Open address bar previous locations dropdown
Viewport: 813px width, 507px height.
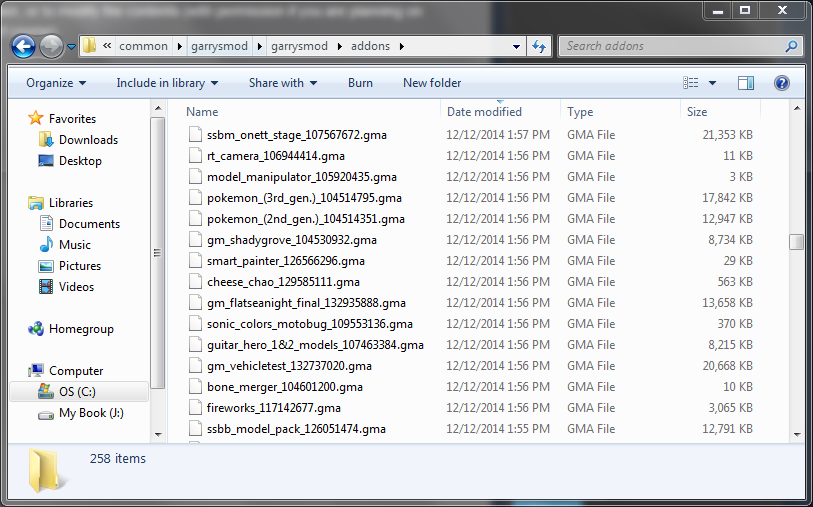[x=516, y=46]
